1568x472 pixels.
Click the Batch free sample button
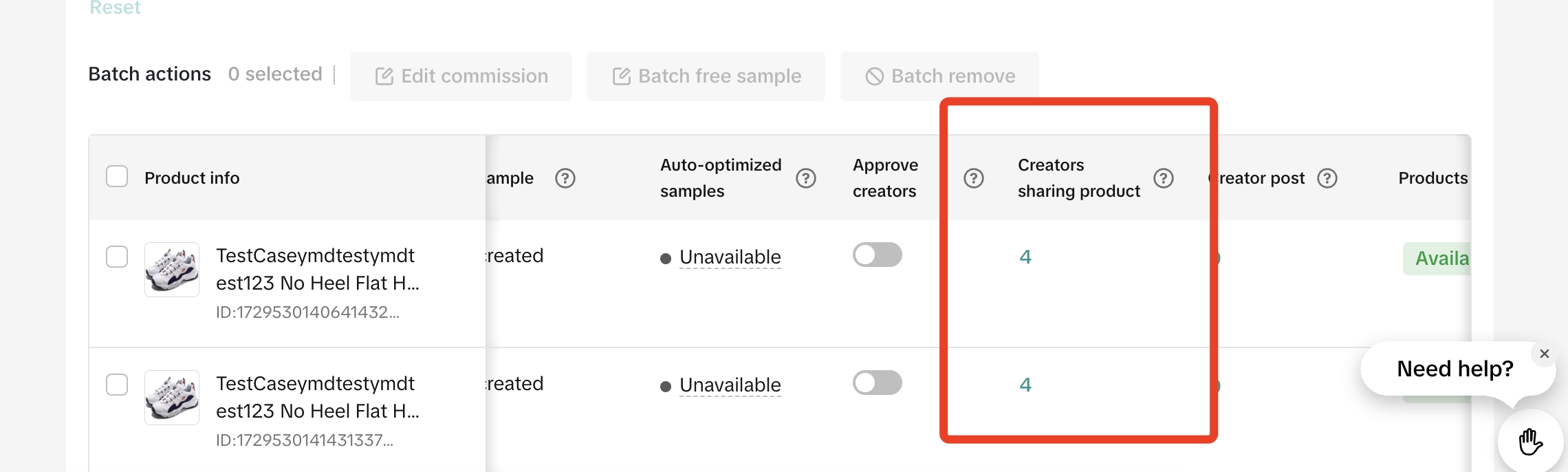click(706, 76)
